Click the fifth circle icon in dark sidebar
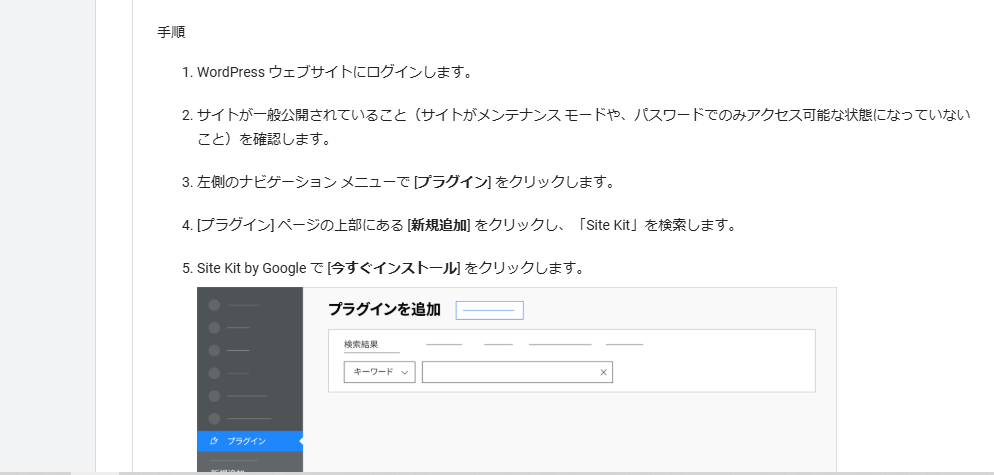The image size is (994, 475). pyautogui.click(x=214, y=396)
